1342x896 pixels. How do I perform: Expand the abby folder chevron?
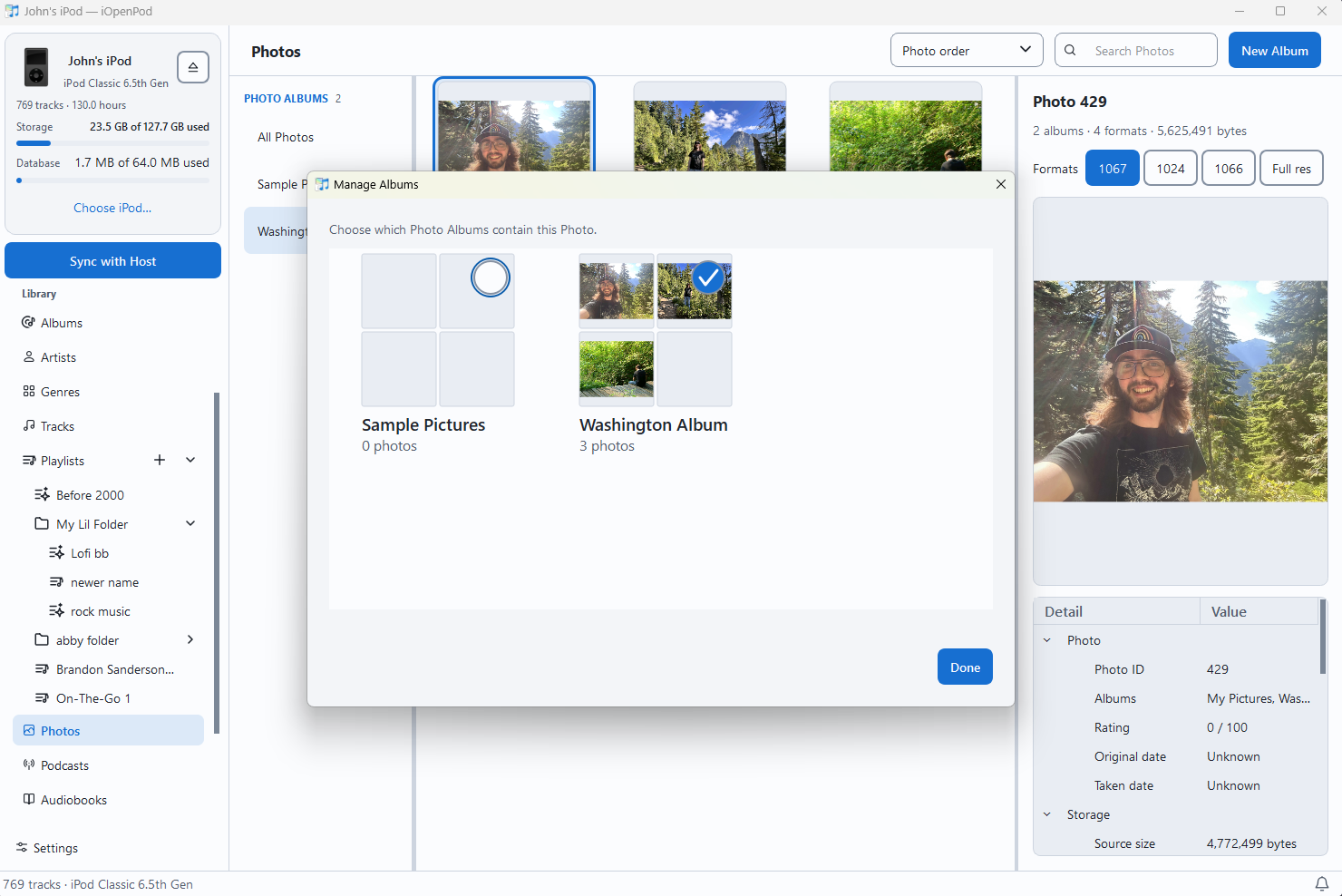click(x=190, y=639)
